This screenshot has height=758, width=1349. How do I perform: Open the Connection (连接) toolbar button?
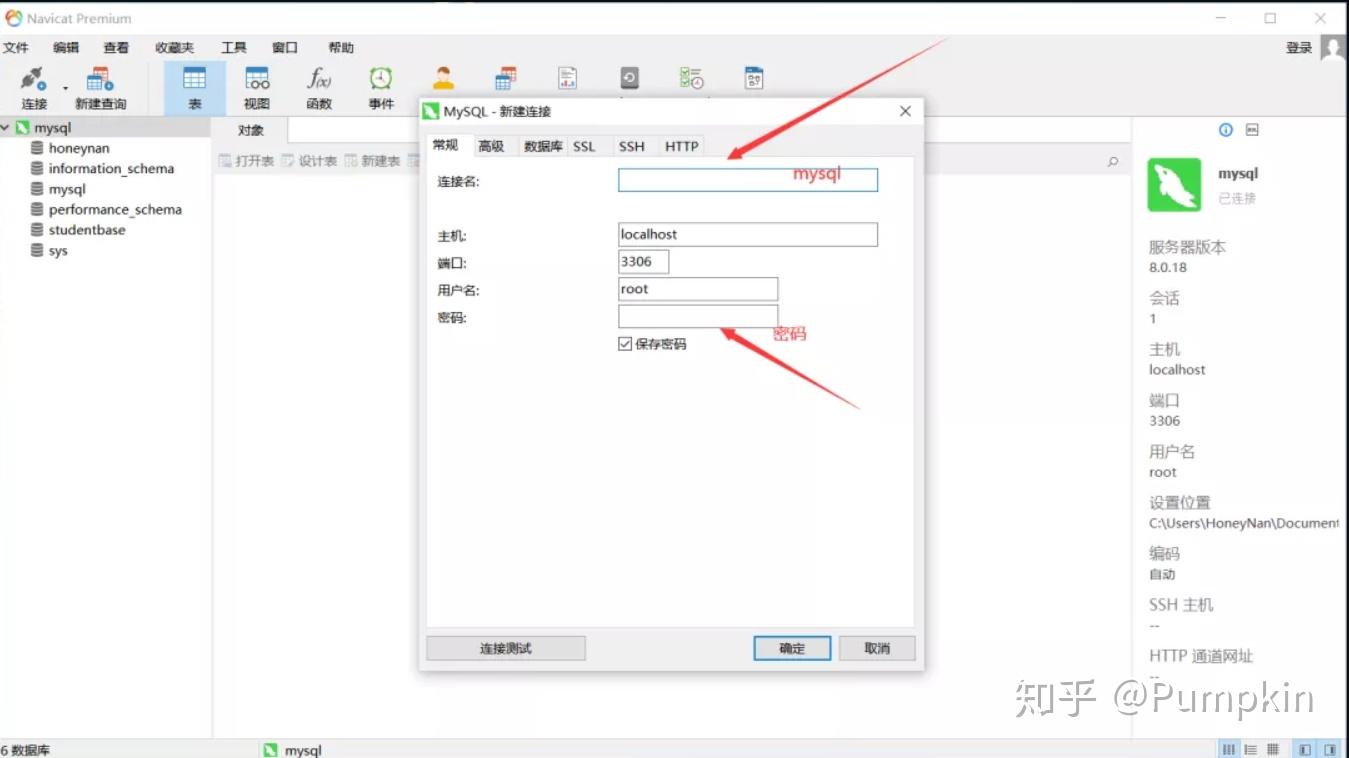click(x=34, y=87)
